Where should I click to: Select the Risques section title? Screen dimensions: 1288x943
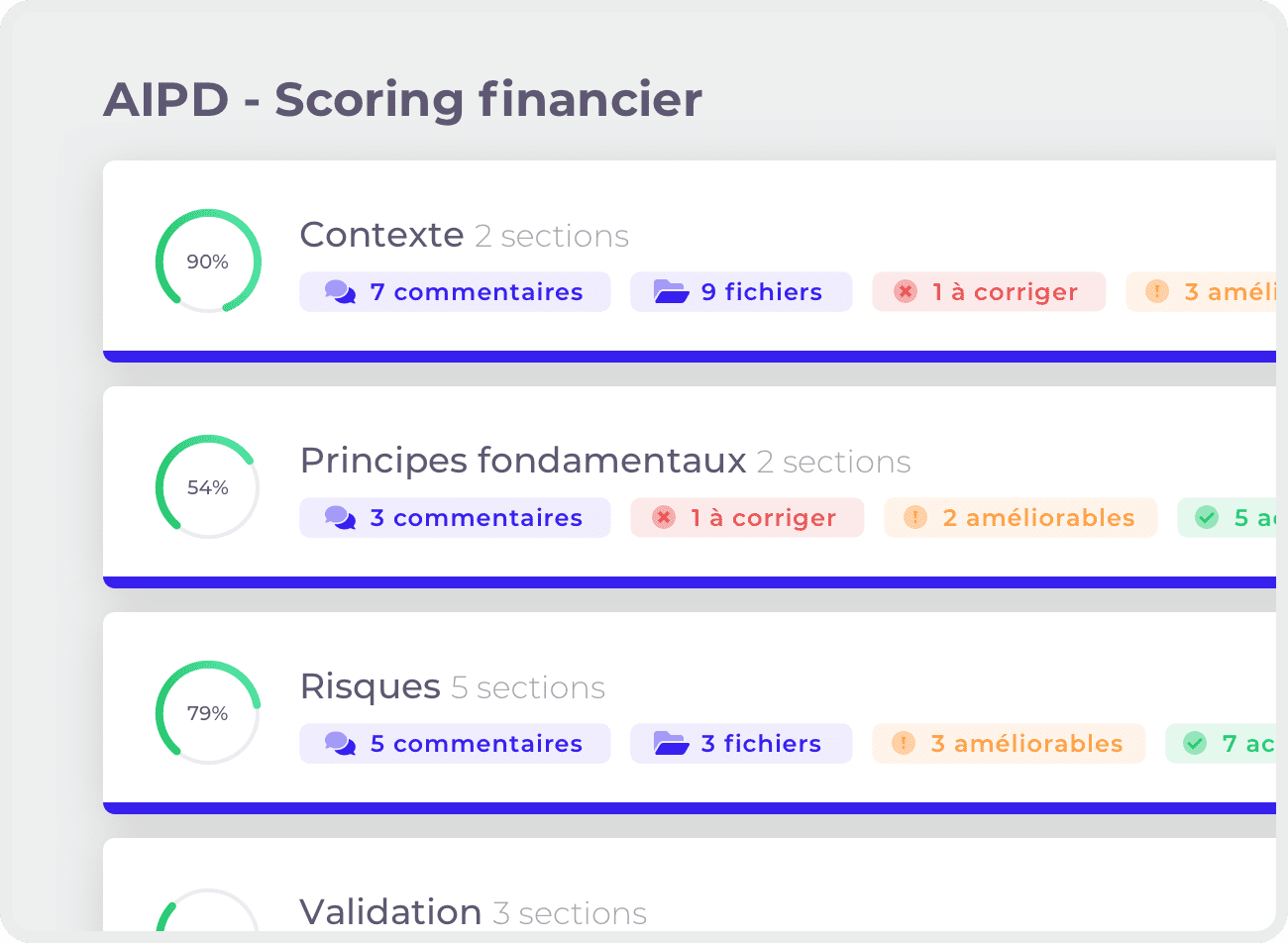(x=370, y=685)
